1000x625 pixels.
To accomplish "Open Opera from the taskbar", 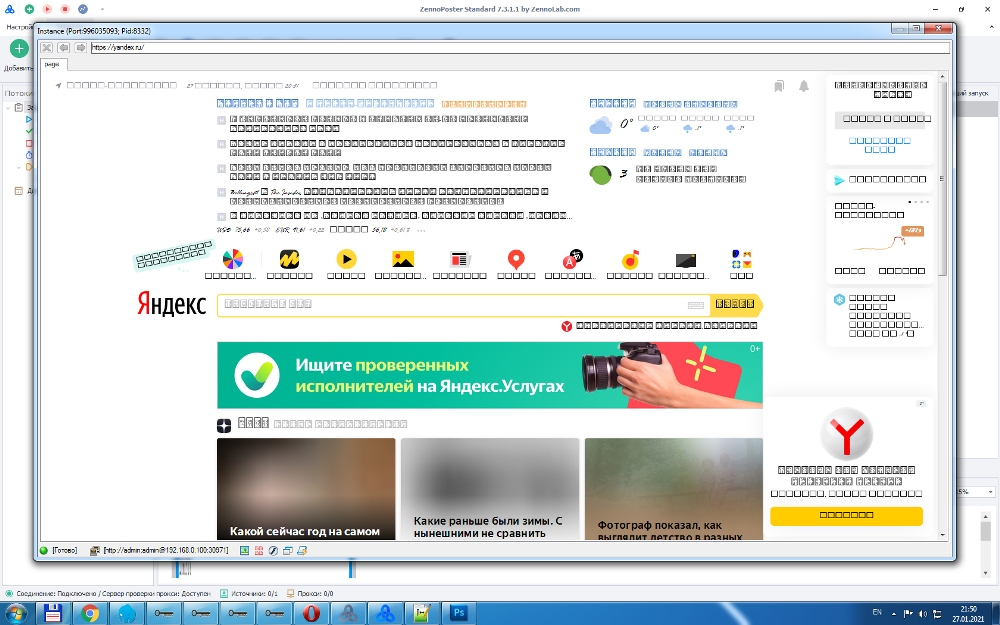I will click(x=311, y=614).
